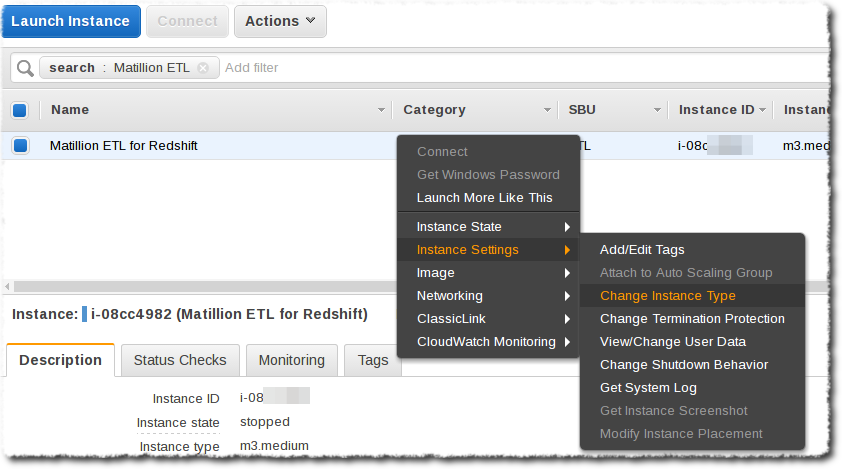
Task: Choose Get System Log
Action: click(692, 388)
